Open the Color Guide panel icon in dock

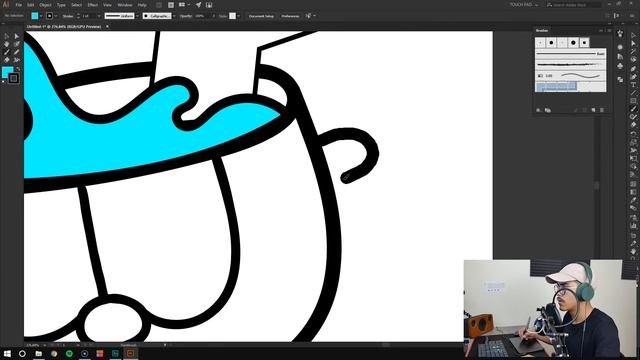(620, 57)
